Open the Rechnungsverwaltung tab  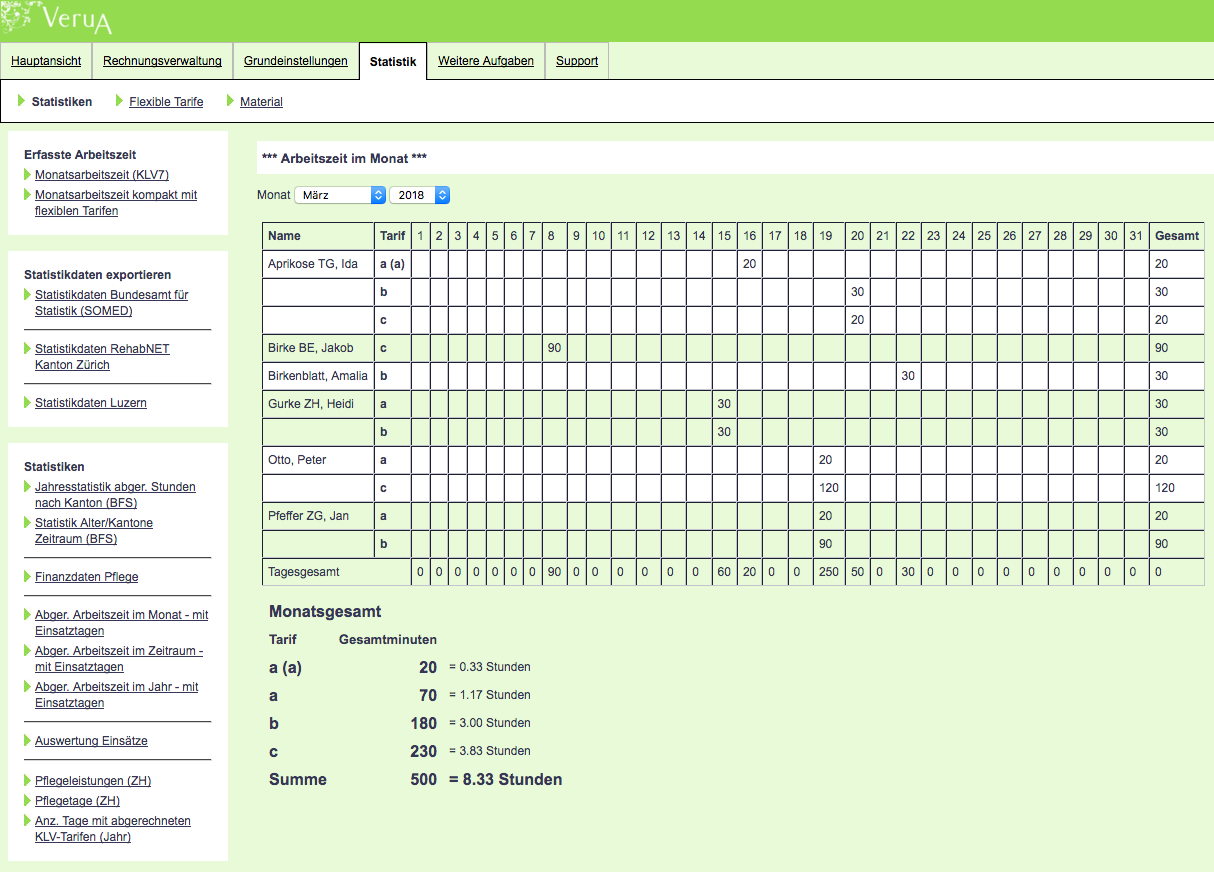coord(162,61)
